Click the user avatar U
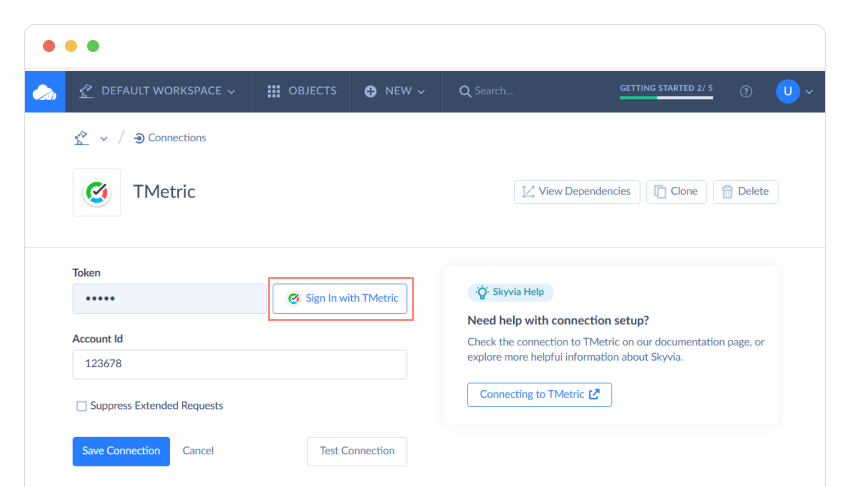This screenshot has height=487, width=851. (788, 91)
